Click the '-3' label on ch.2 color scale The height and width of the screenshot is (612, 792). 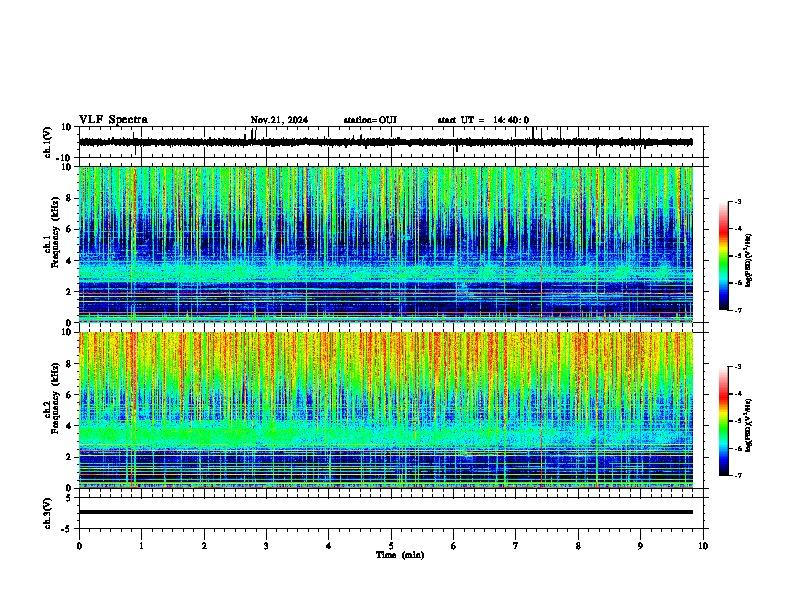(737, 367)
